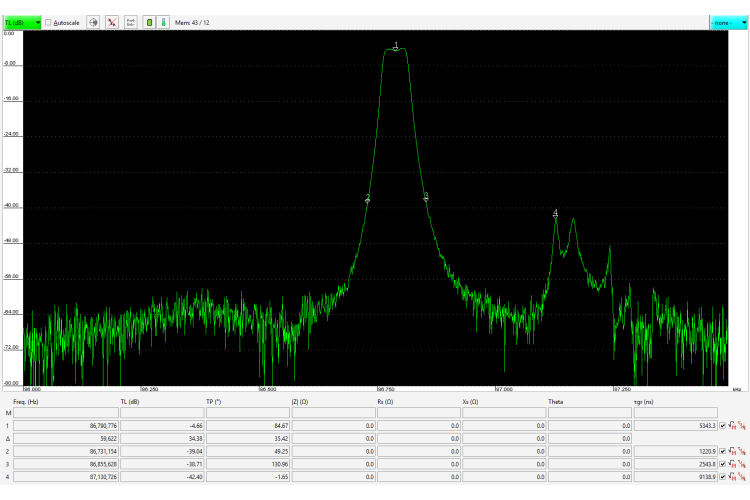Click the empty M row Freq. field

tap(66, 413)
